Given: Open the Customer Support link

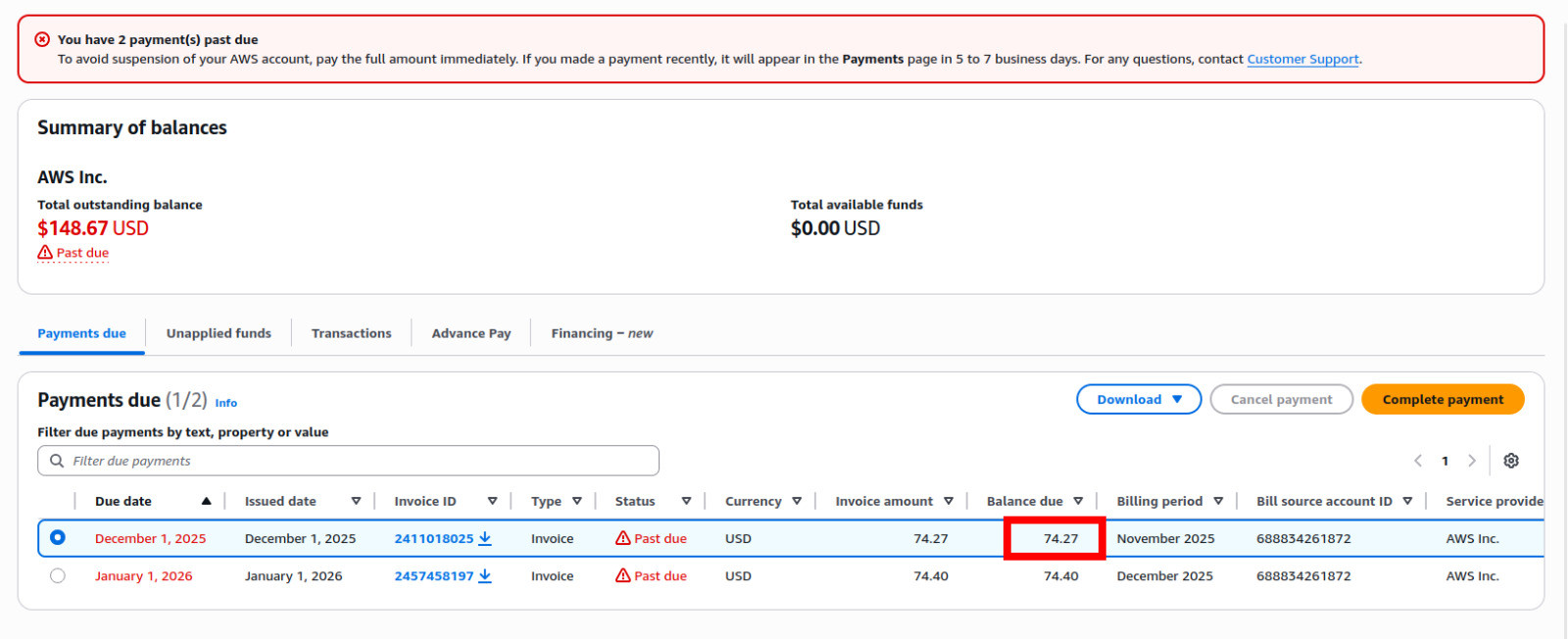Looking at the screenshot, I should point(1302,59).
